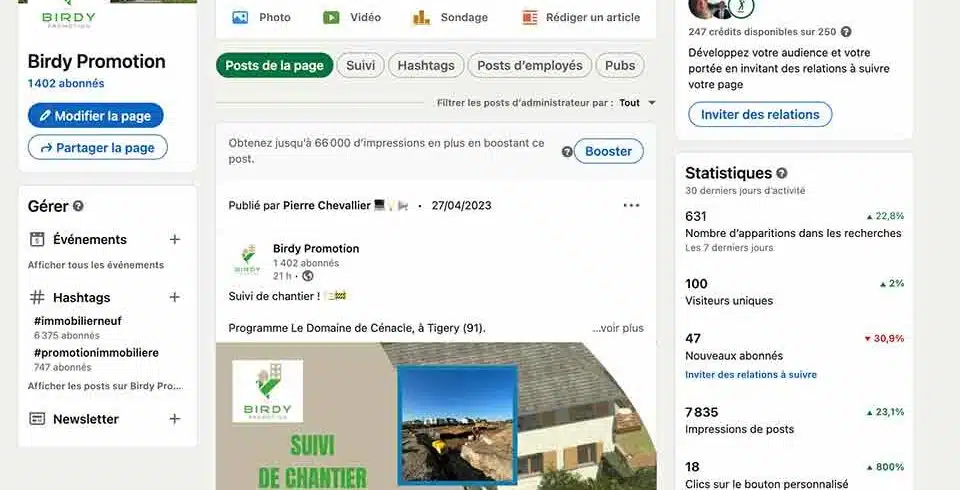This screenshot has height=490, width=960.
Task: Open the Tout filter dropdown
Action: pos(637,103)
